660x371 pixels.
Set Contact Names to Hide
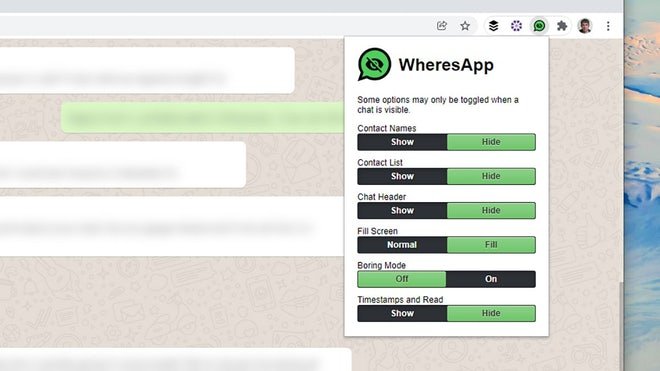point(491,142)
